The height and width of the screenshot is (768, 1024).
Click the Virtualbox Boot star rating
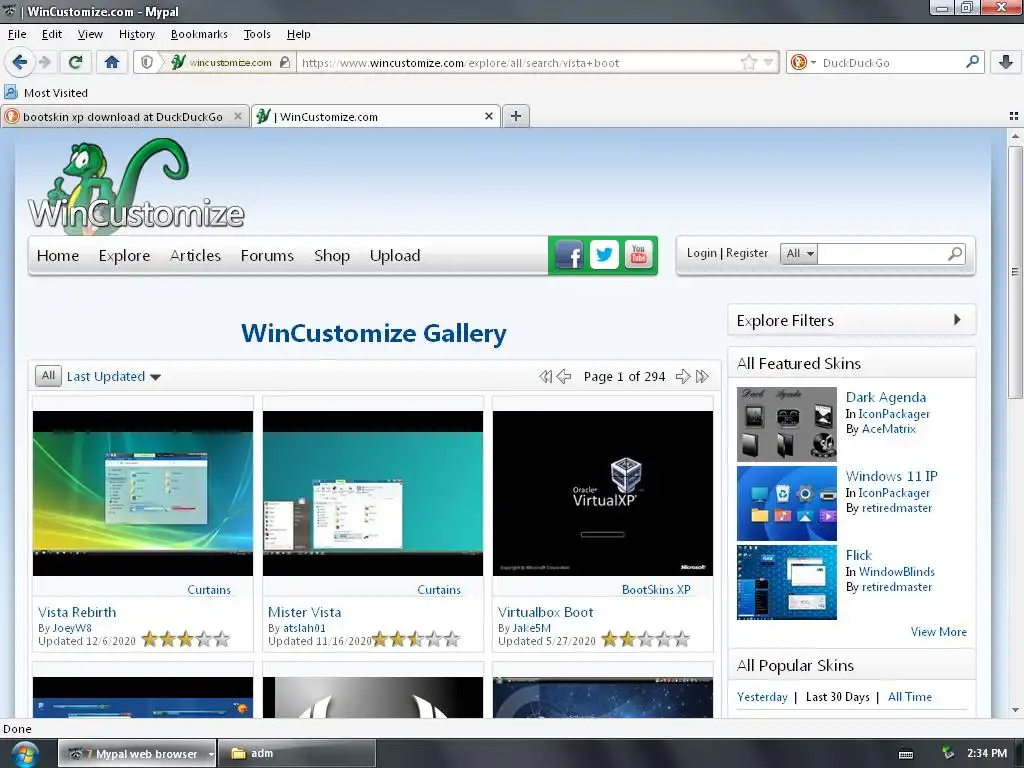click(x=645, y=639)
